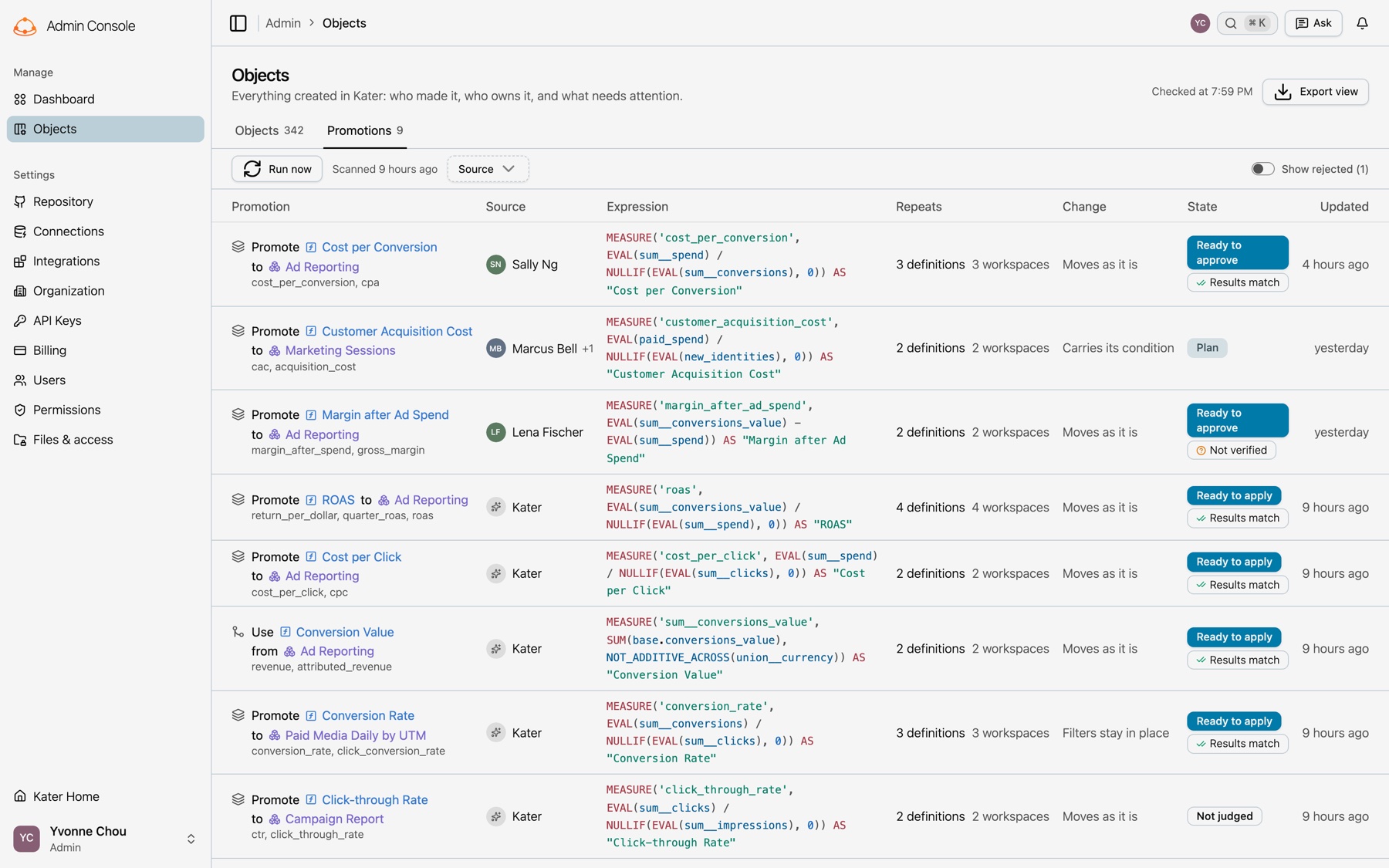Screen dimensions: 1389x868
Task: Select Objects in the sidebar
Action: coord(105,129)
